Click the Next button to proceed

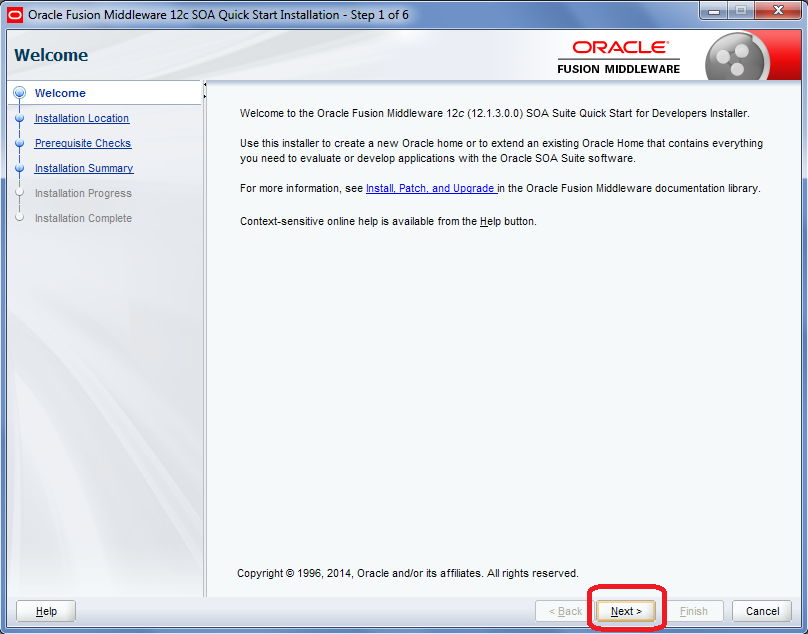[625, 611]
